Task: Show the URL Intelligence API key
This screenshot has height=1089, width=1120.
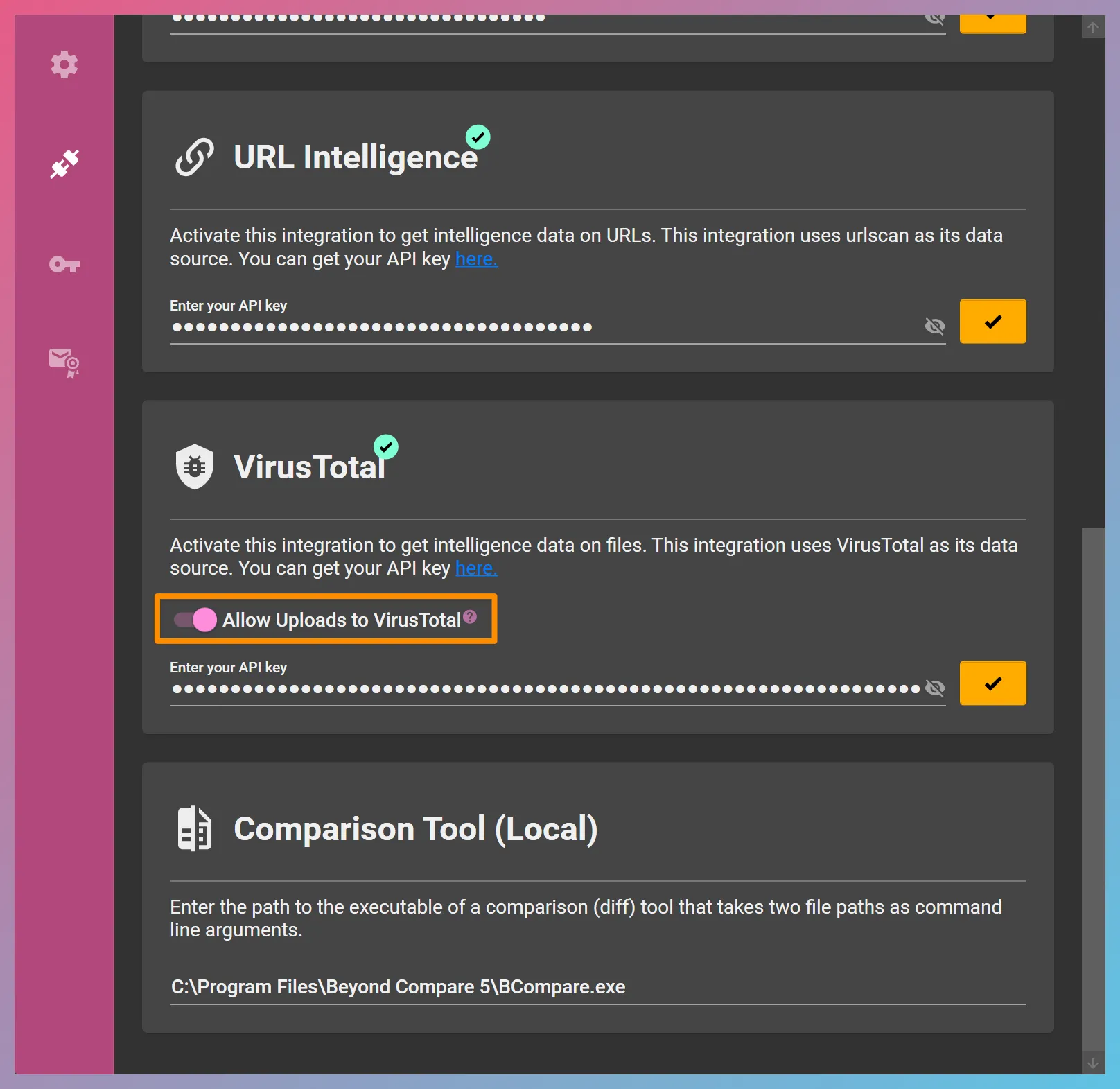Action: pos(935,326)
